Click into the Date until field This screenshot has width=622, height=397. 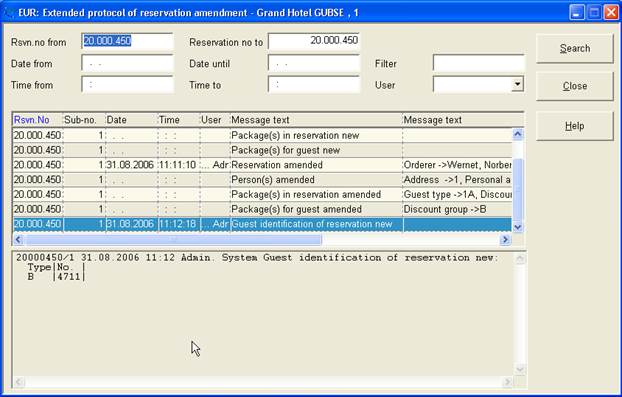point(314,63)
